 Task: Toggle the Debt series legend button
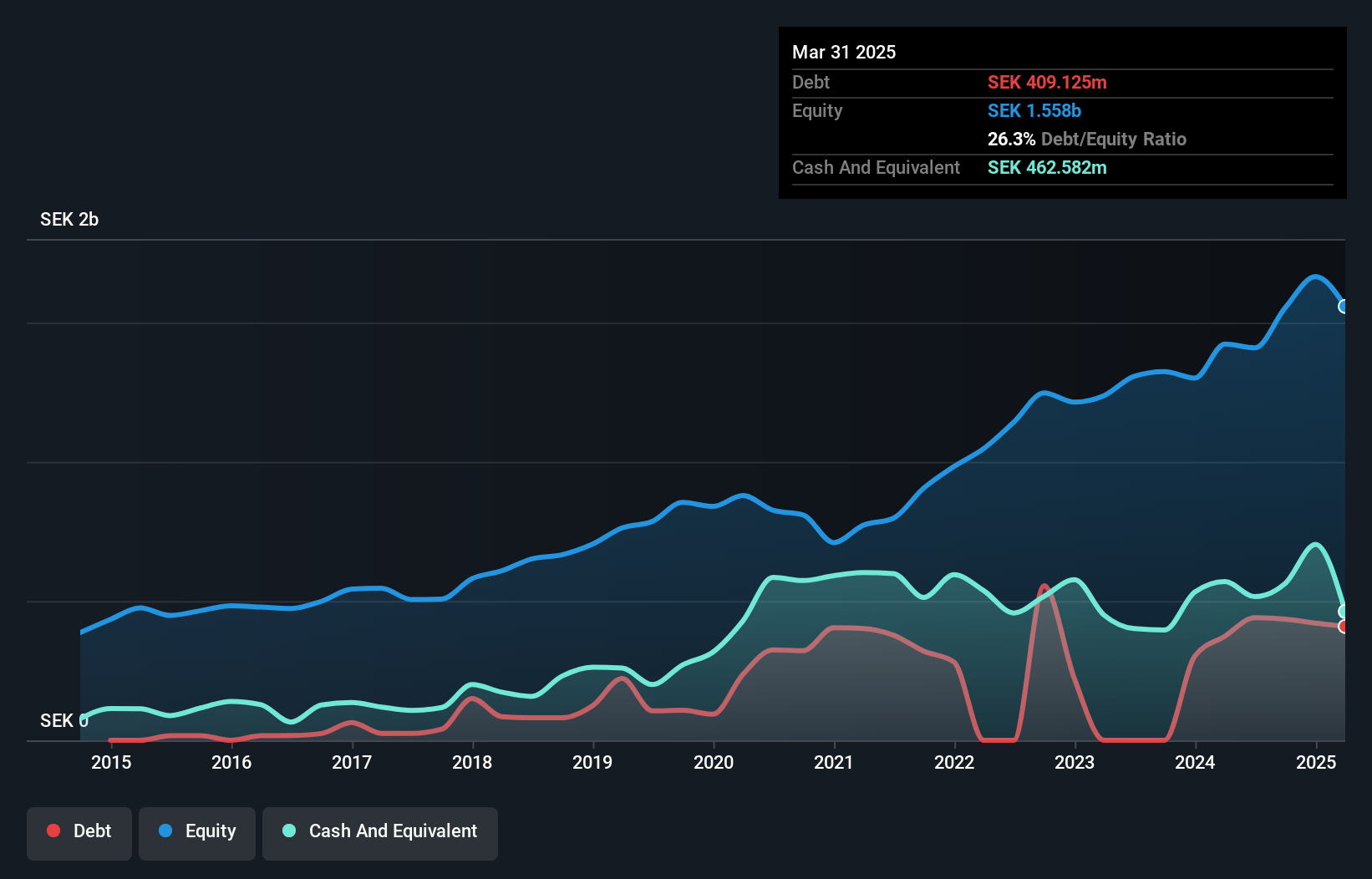coord(79,832)
